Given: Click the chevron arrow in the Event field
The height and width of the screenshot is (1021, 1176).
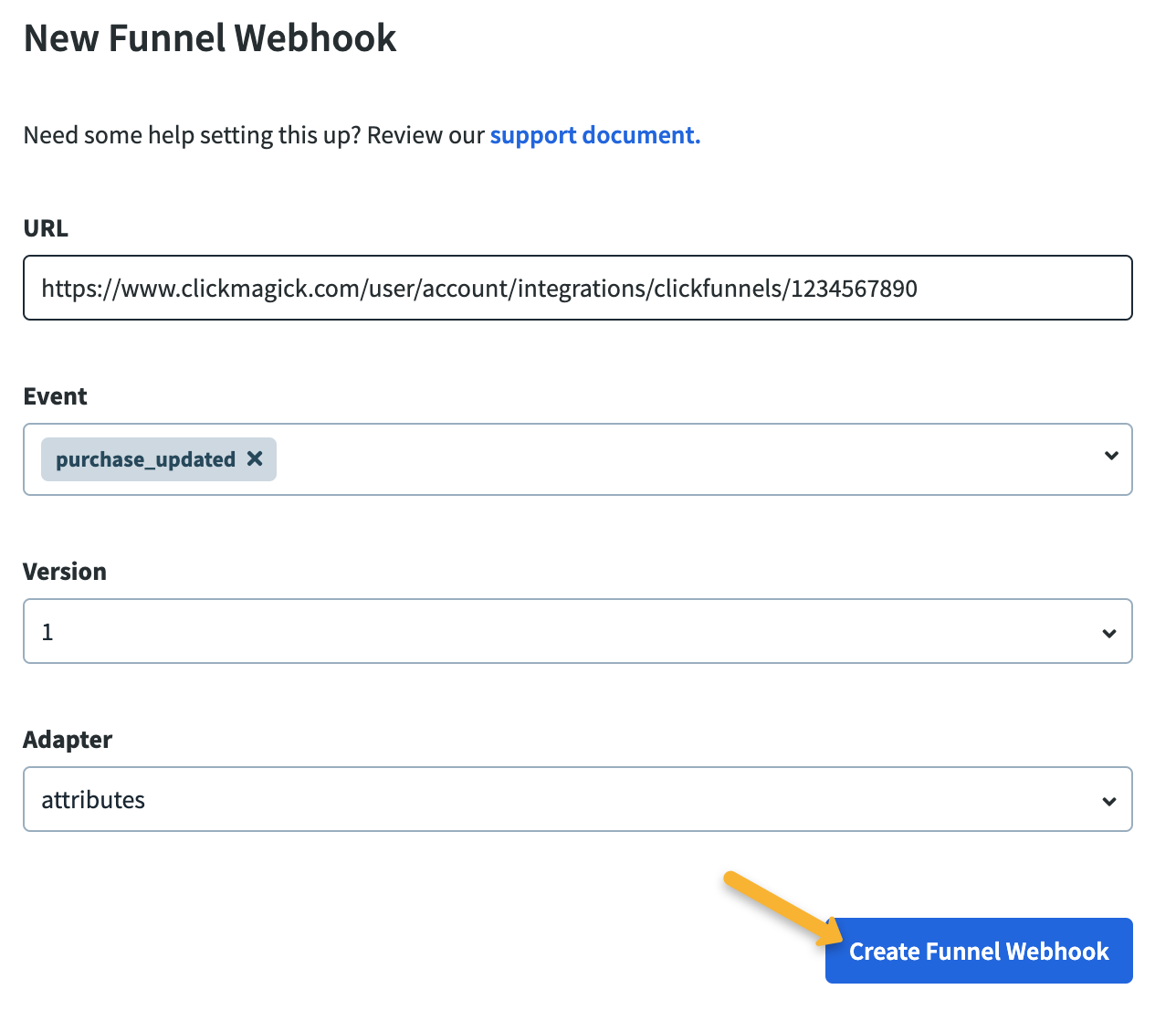Looking at the screenshot, I should click(x=1110, y=456).
